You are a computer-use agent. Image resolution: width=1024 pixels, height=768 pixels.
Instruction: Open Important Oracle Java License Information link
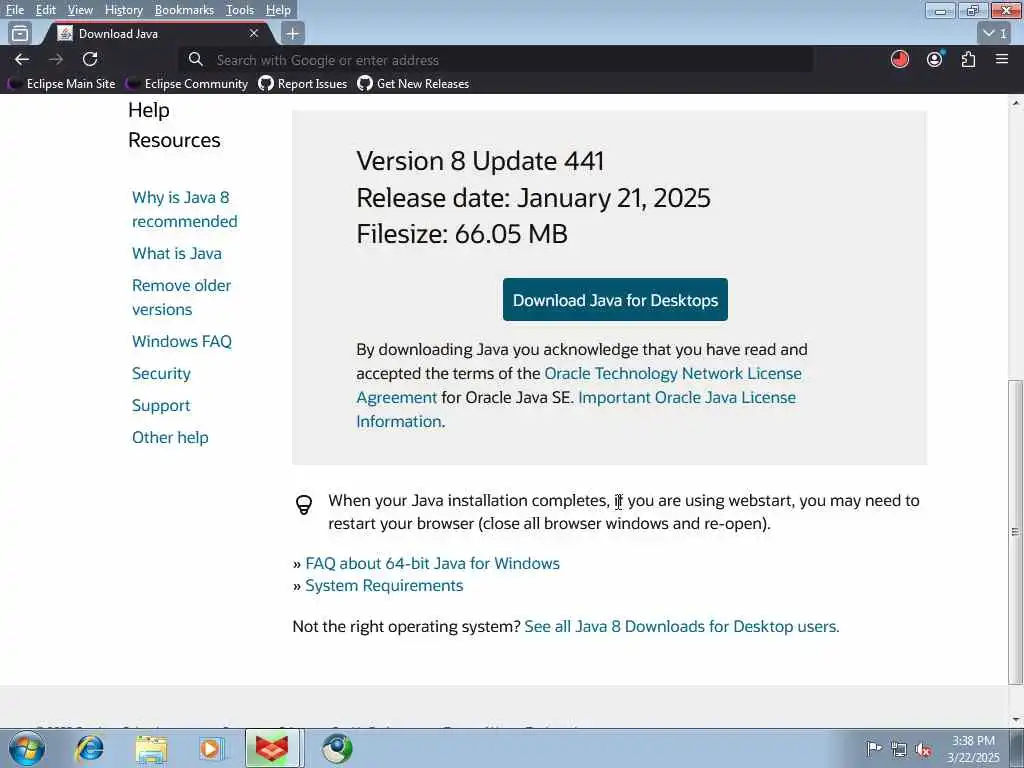pyautogui.click(x=687, y=398)
